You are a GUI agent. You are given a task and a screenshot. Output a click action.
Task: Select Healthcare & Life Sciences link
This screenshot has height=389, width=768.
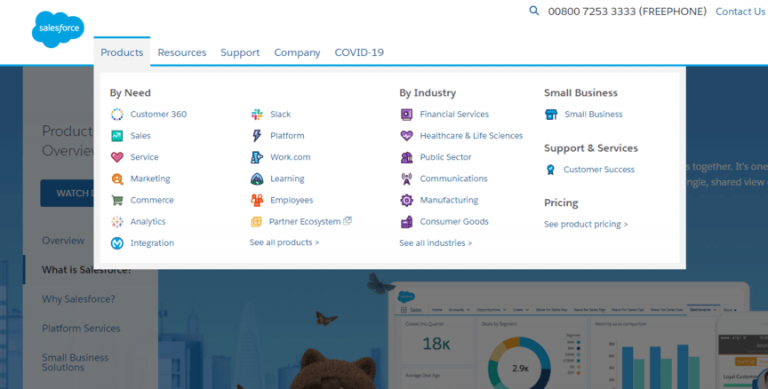point(471,136)
